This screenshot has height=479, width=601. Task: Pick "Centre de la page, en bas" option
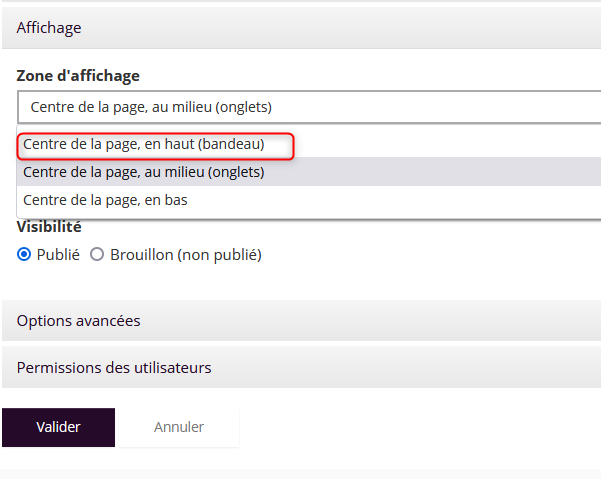coord(105,200)
